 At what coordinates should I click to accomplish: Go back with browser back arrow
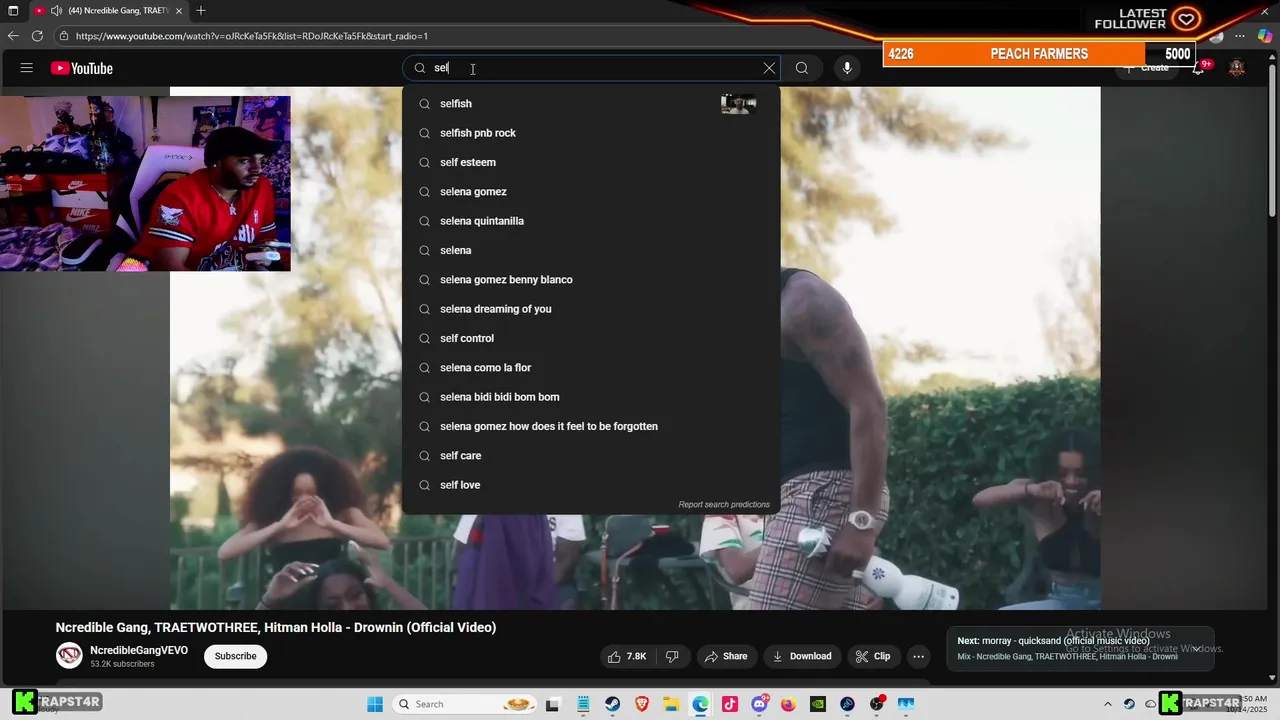pyautogui.click(x=13, y=36)
